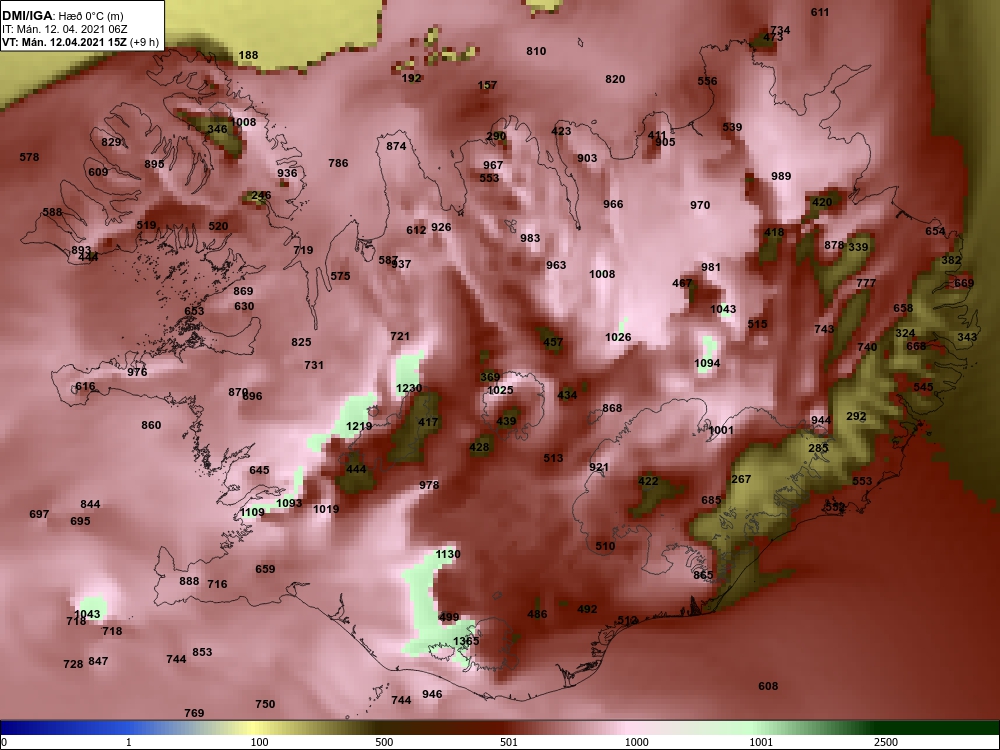Click the map value '292'
1000x750 pixels.
(x=856, y=416)
